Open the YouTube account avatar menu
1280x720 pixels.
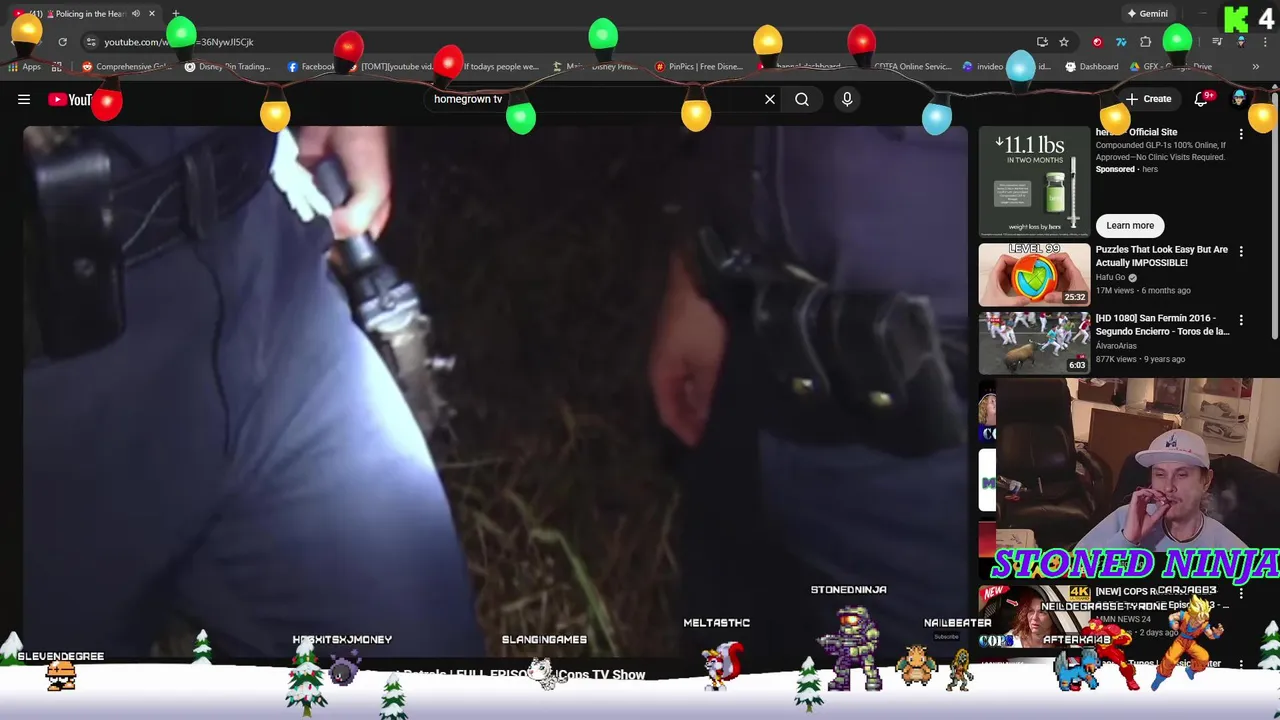[1239, 99]
